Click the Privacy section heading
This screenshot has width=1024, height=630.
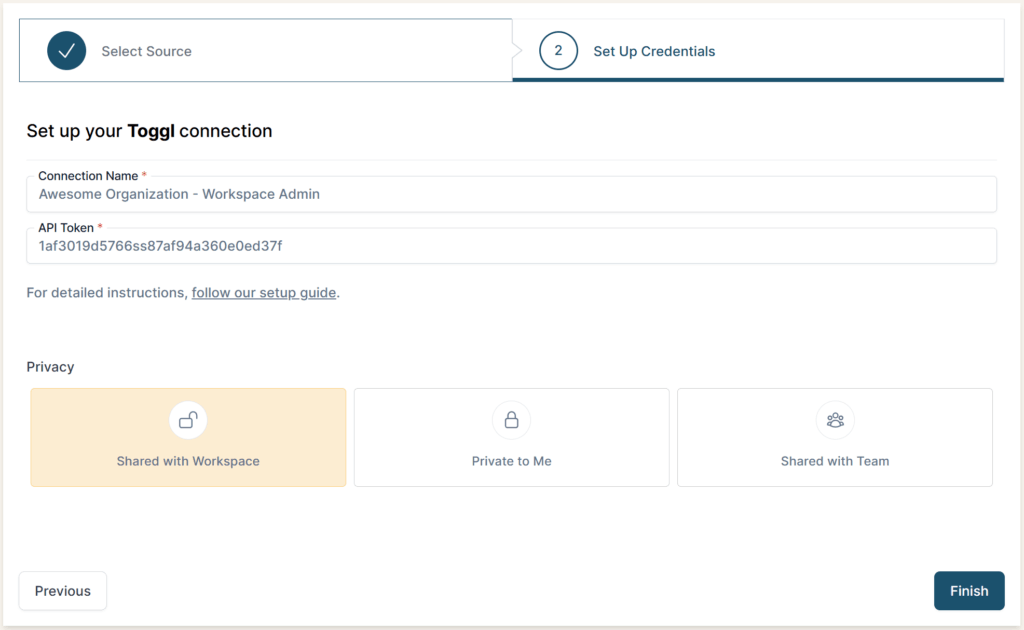pyautogui.click(x=50, y=367)
